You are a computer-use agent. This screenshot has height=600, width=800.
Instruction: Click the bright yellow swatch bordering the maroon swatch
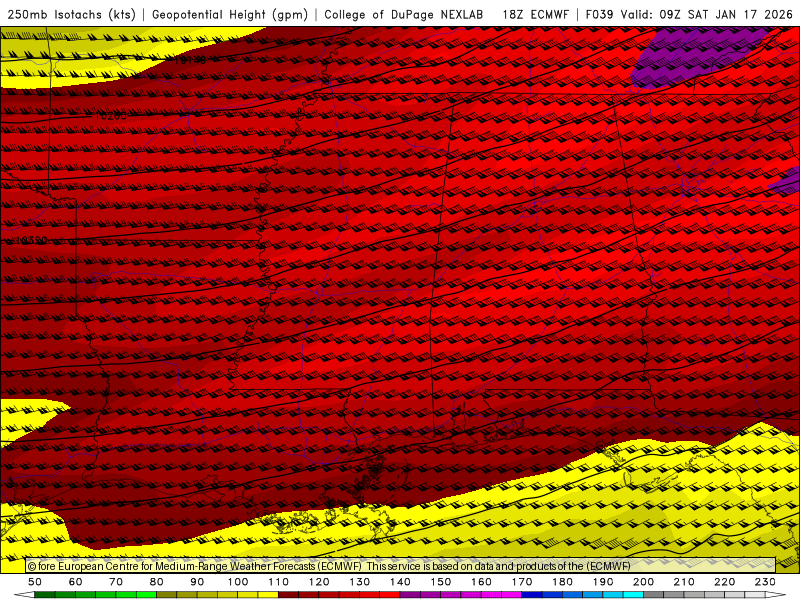point(268,595)
